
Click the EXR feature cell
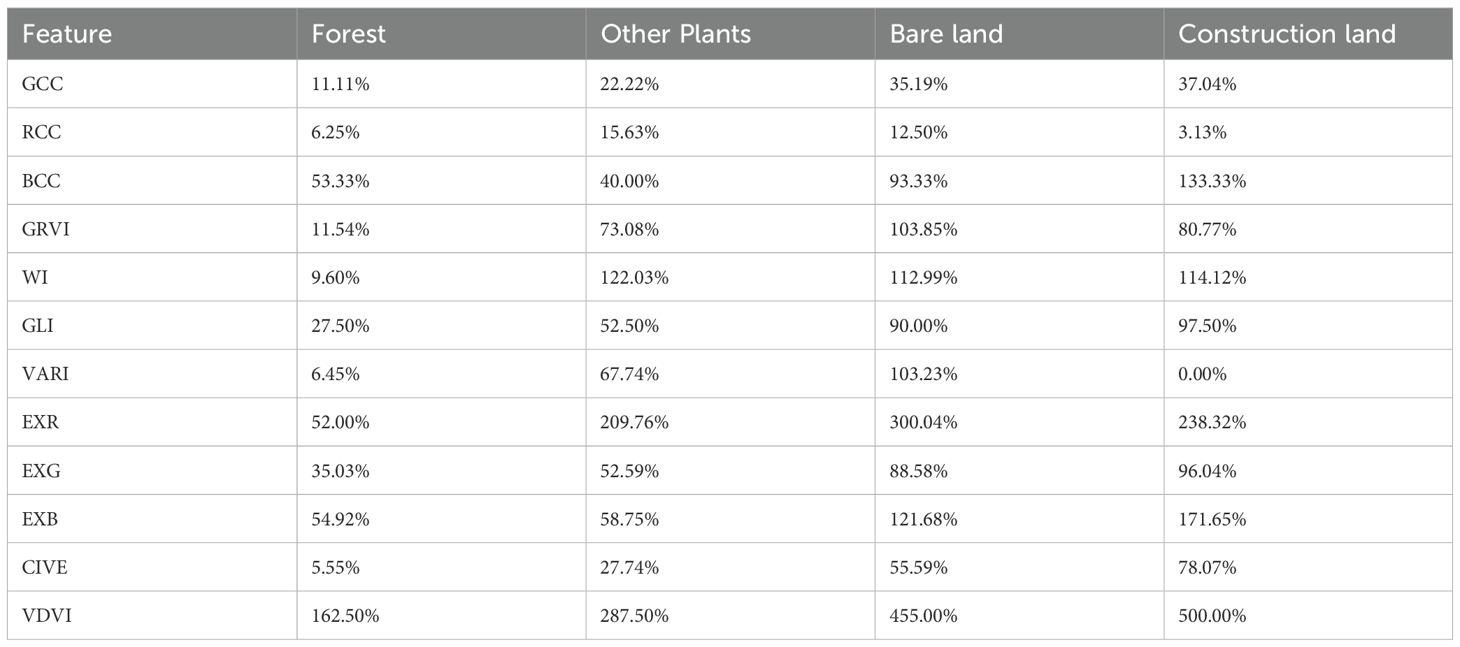[39, 422]
